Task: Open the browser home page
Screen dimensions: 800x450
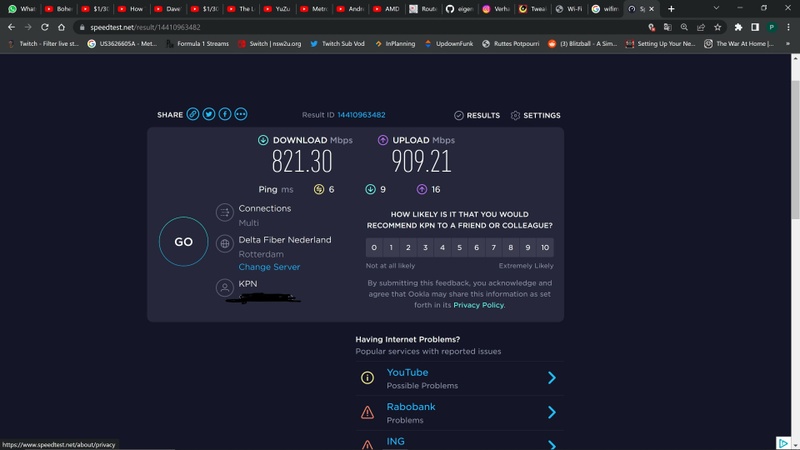Action: point(61,27)
